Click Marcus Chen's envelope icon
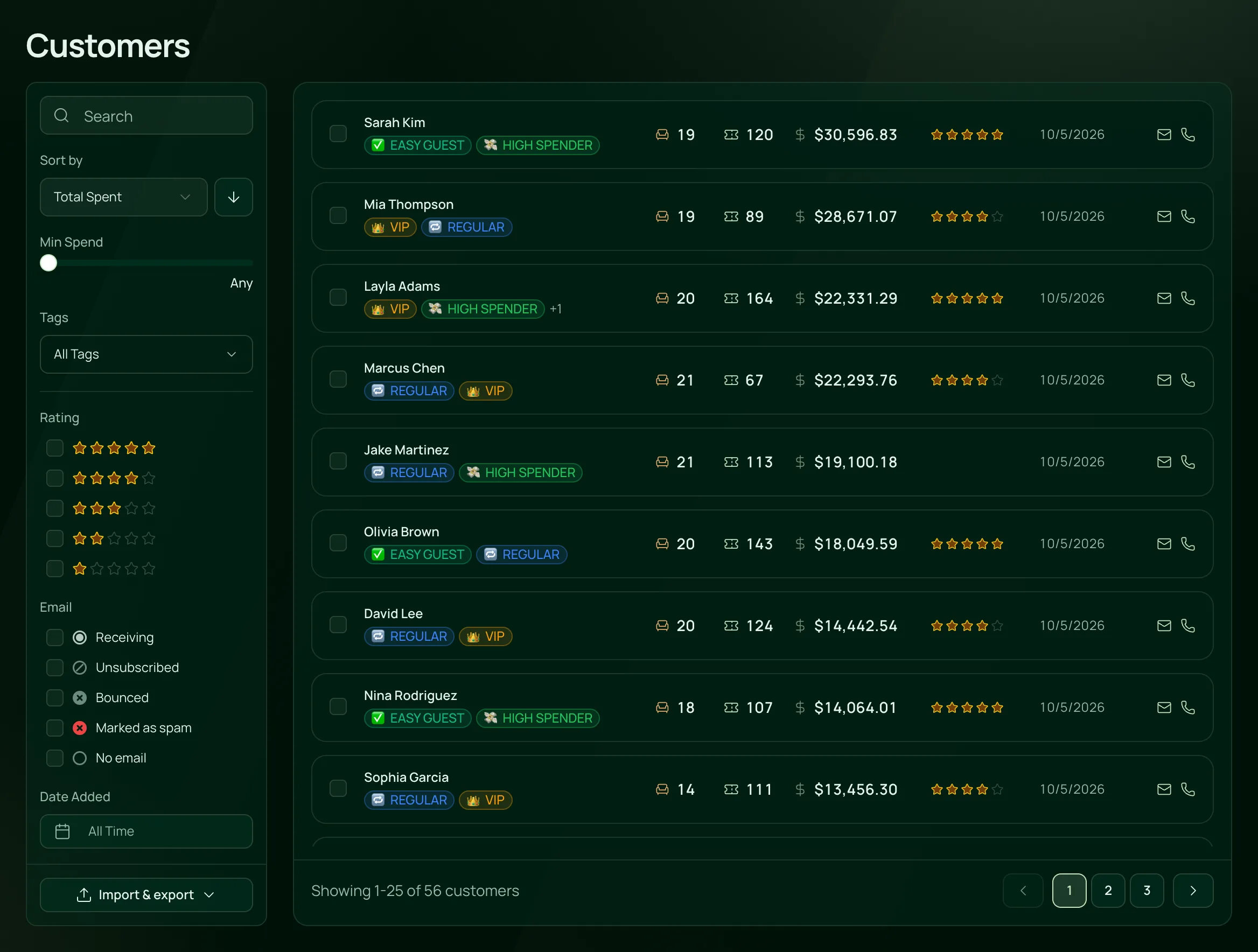Image resolution: width=1258 pixels, height=952 pixels. pos(1164,381)
